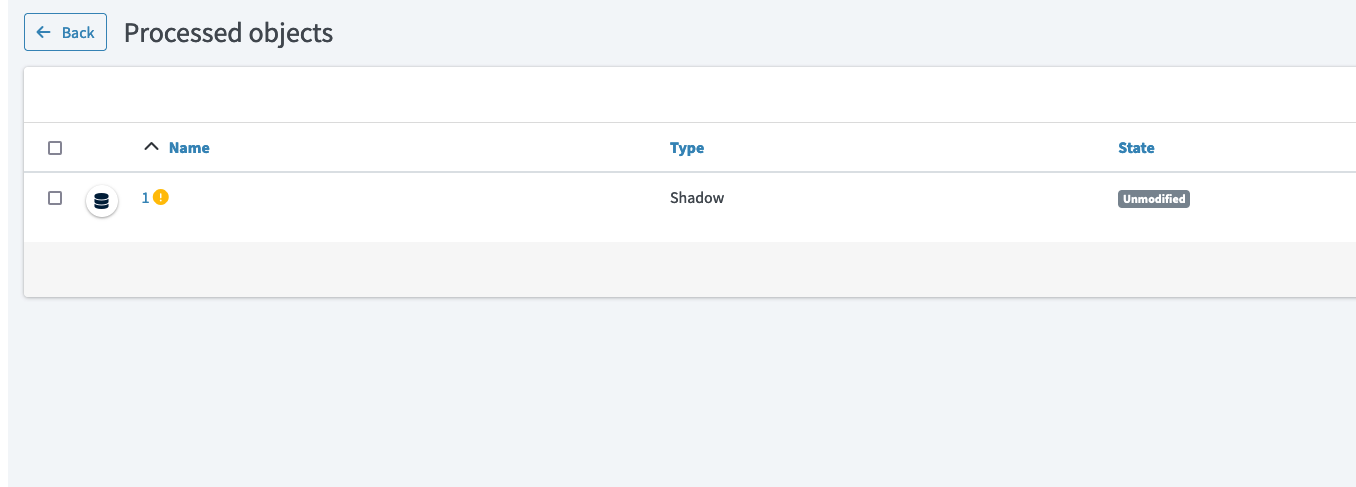Click the Processed objects page title

click(228, 32)
